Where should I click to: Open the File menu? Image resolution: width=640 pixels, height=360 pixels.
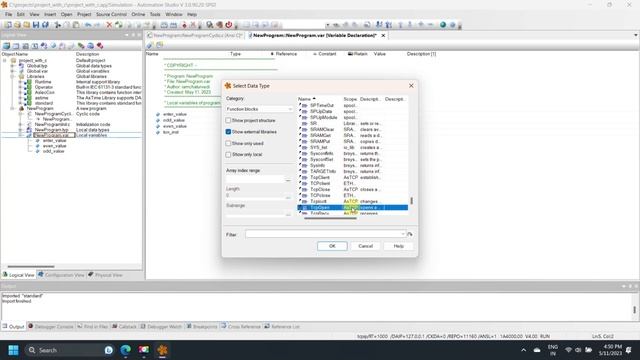click(x=9, y=14)
